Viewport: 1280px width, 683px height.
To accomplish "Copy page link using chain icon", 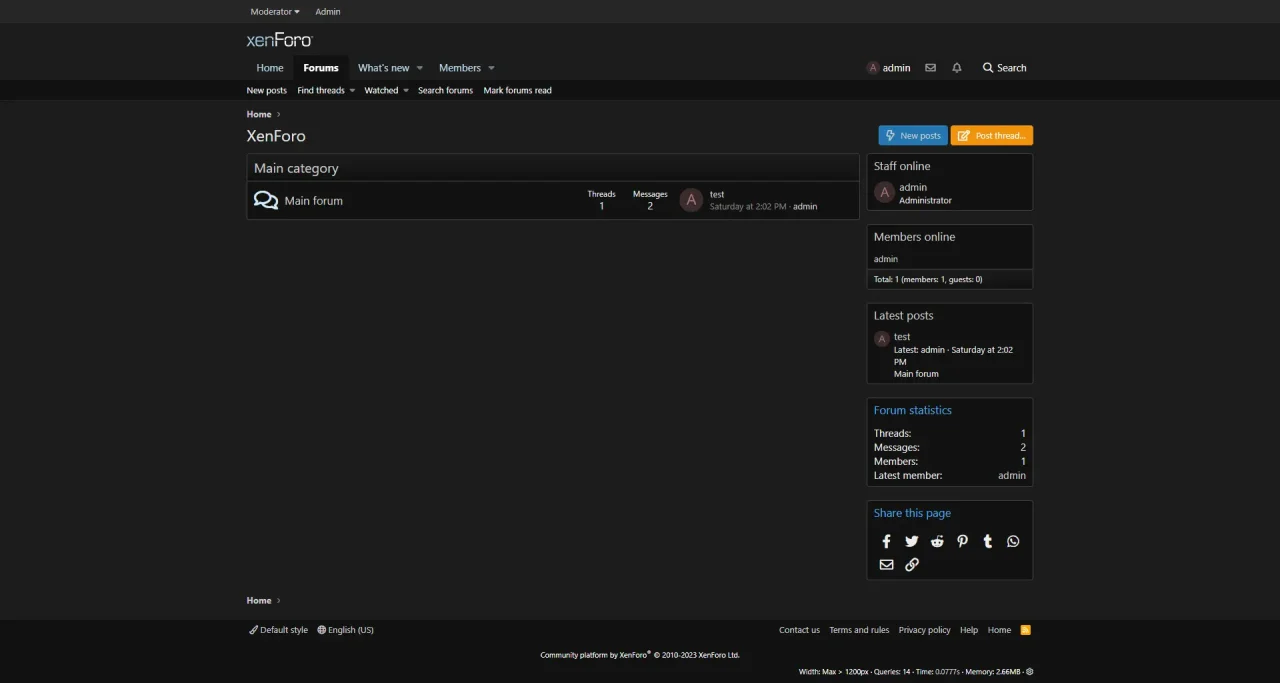I will pyautogui.click(x=912, y=565).
